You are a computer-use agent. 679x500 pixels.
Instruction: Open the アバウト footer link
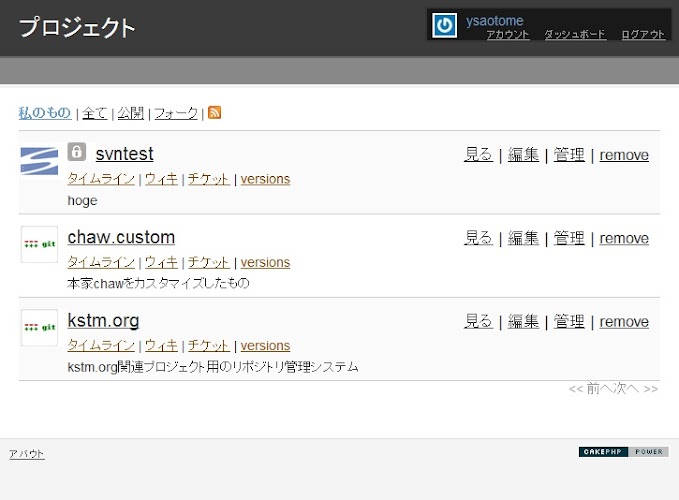point(26,454)
